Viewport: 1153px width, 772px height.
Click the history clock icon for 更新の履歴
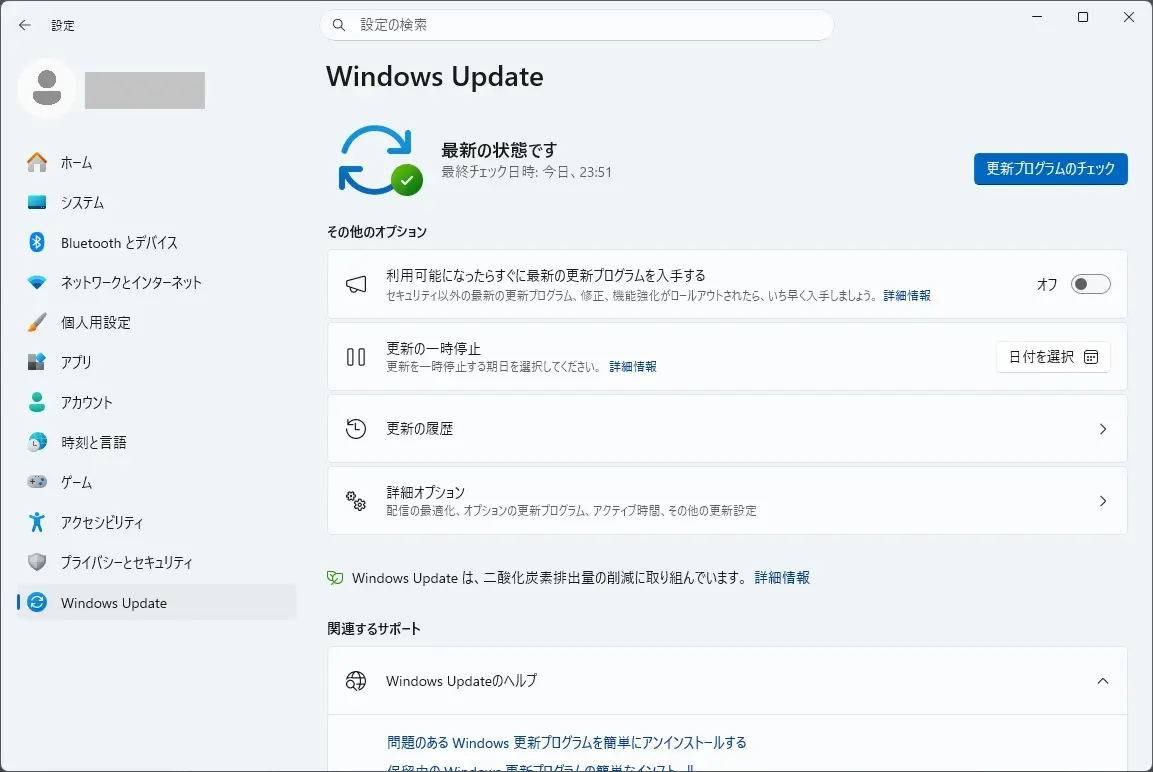pos(356,429)
